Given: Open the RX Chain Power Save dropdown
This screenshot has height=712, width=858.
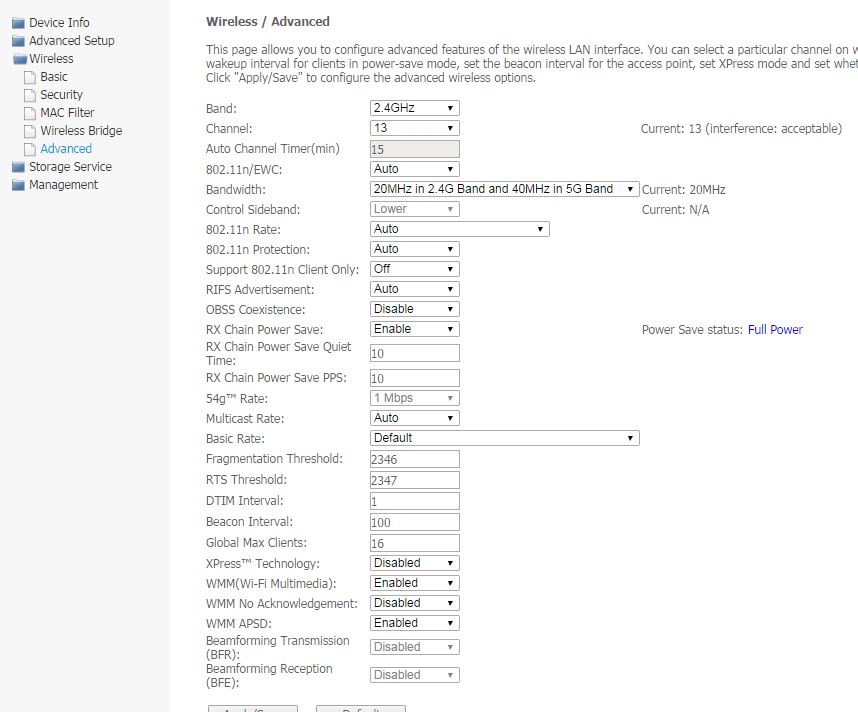Looking at the screenshot, I should pos(415,329).
